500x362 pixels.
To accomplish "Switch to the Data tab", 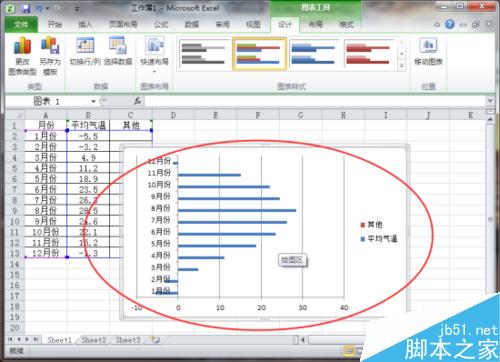I will tap(192, 24).
